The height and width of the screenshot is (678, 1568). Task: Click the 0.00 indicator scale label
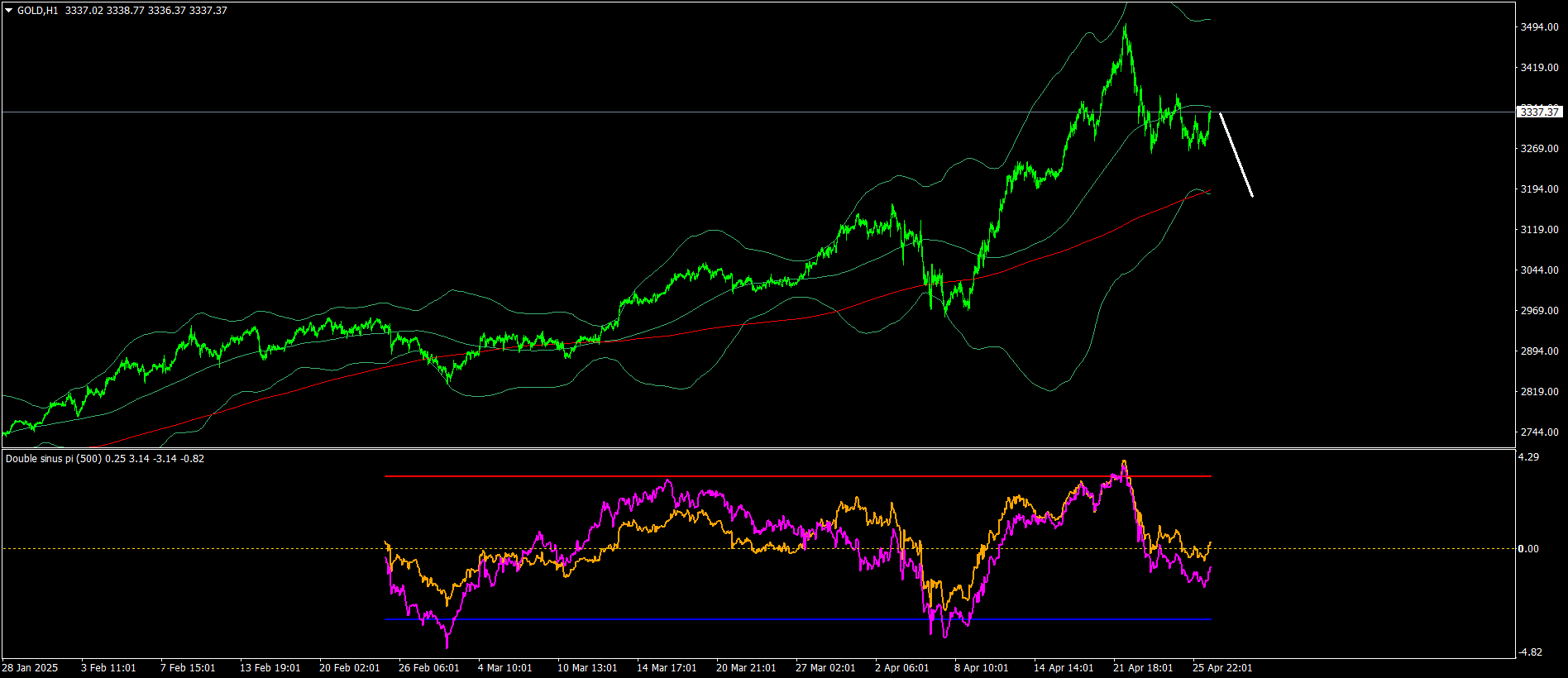(x=1529, y=548)
